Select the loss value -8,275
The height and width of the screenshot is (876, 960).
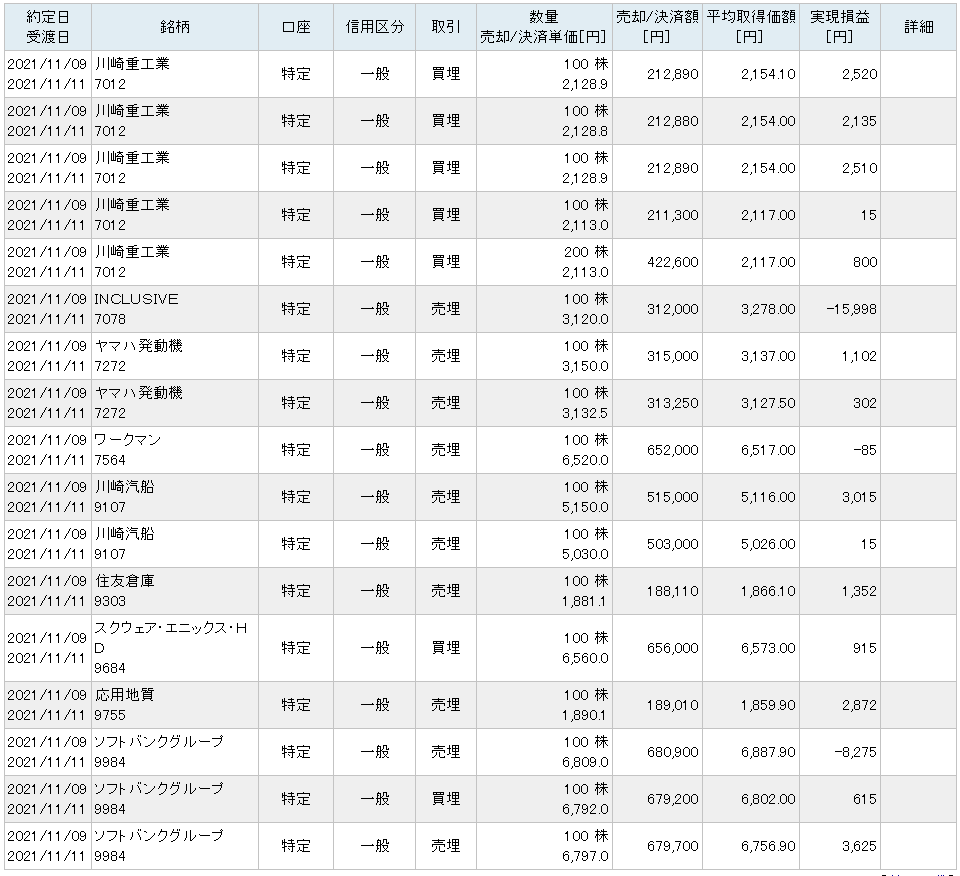[856, 752]
